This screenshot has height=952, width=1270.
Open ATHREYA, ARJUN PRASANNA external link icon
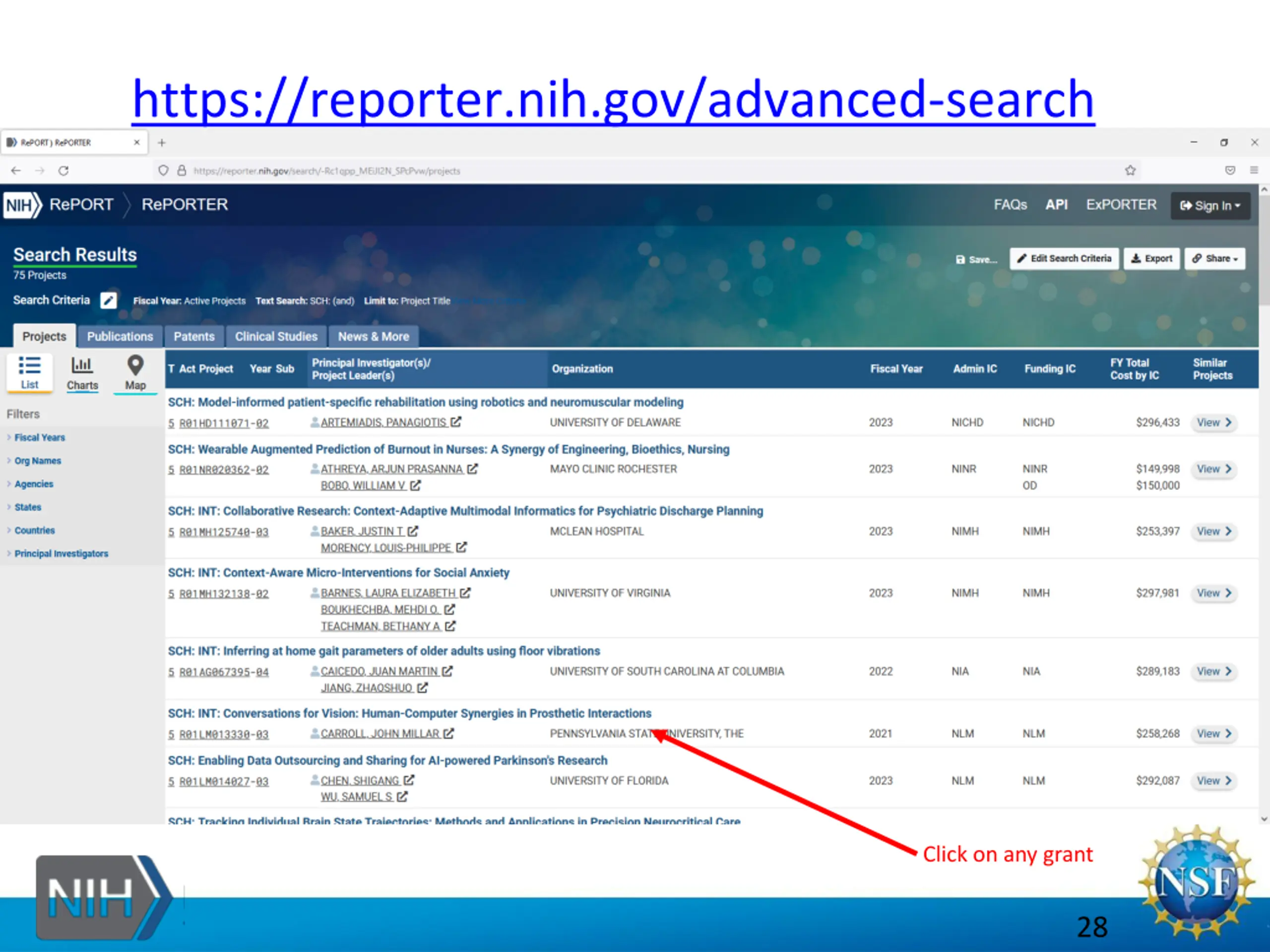click(x=472, y=469)
